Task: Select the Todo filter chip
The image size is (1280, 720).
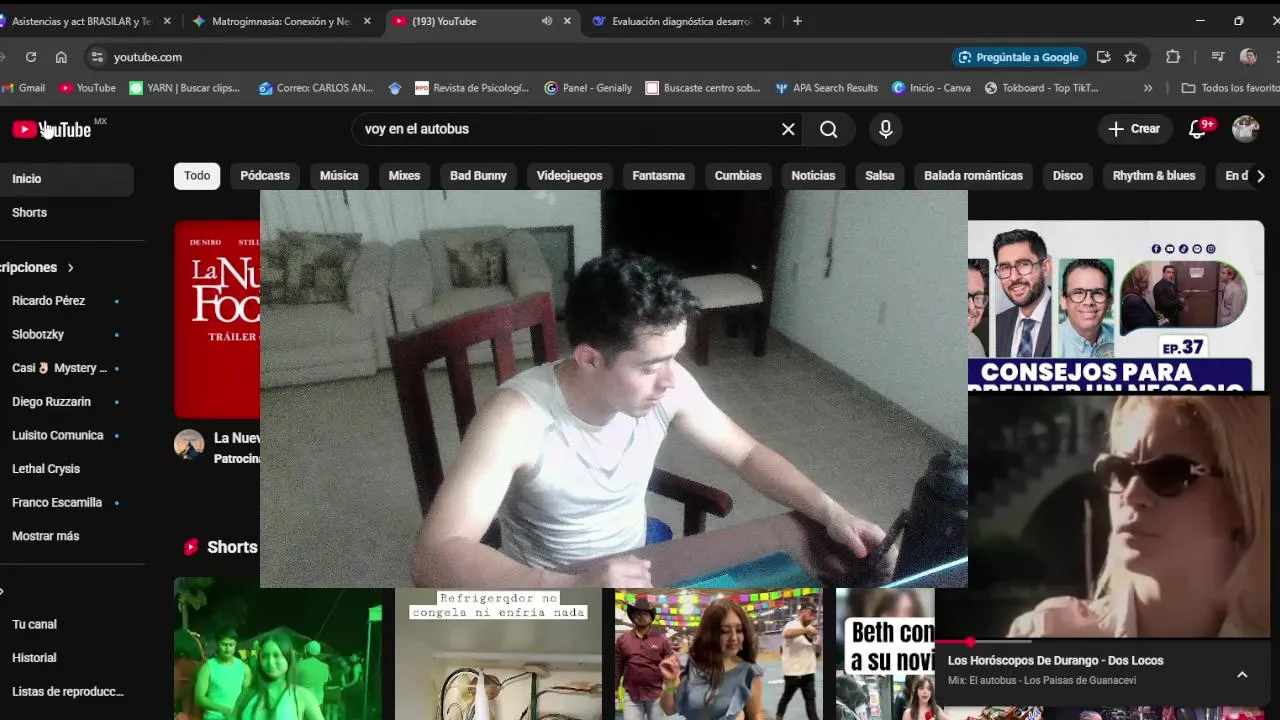Action: (x=197, y=176)
